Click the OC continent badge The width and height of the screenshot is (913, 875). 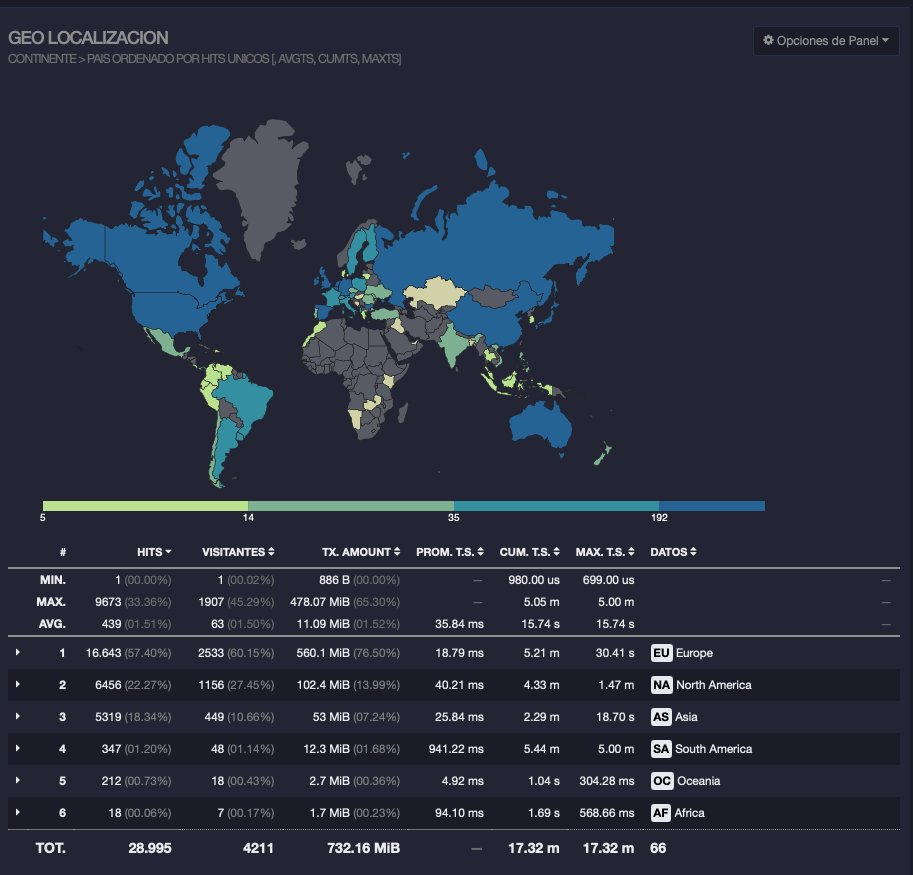(x=662, y=781)
